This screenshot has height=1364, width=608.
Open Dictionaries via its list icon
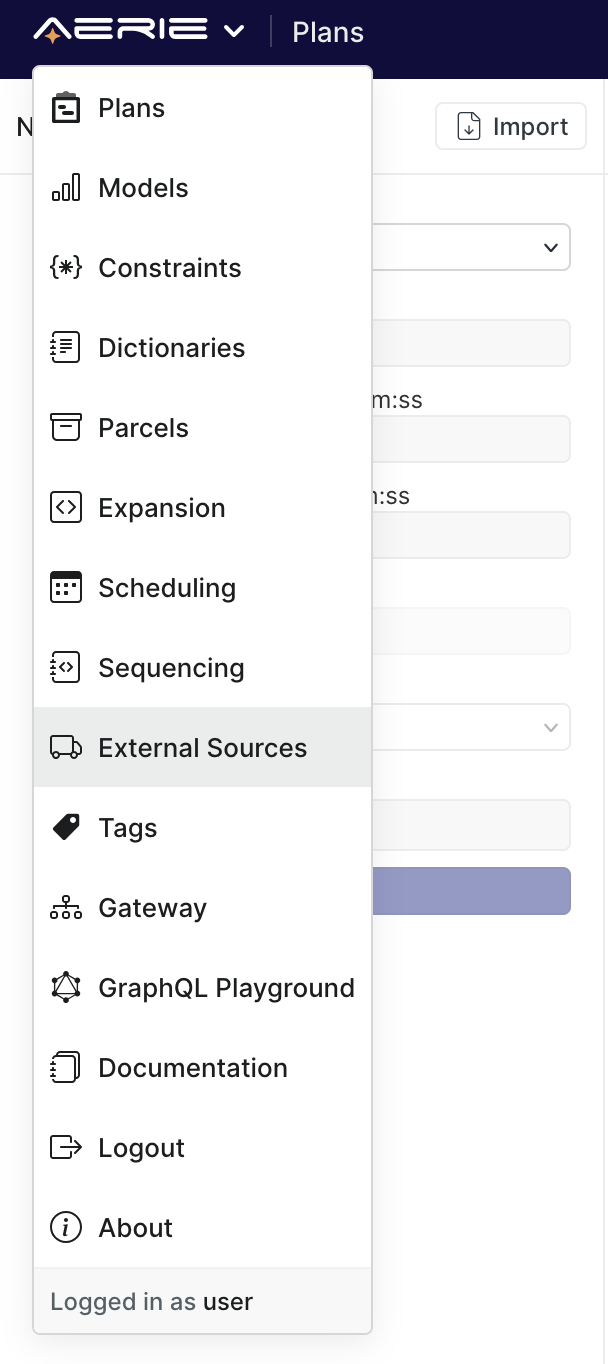pos(65,347)
